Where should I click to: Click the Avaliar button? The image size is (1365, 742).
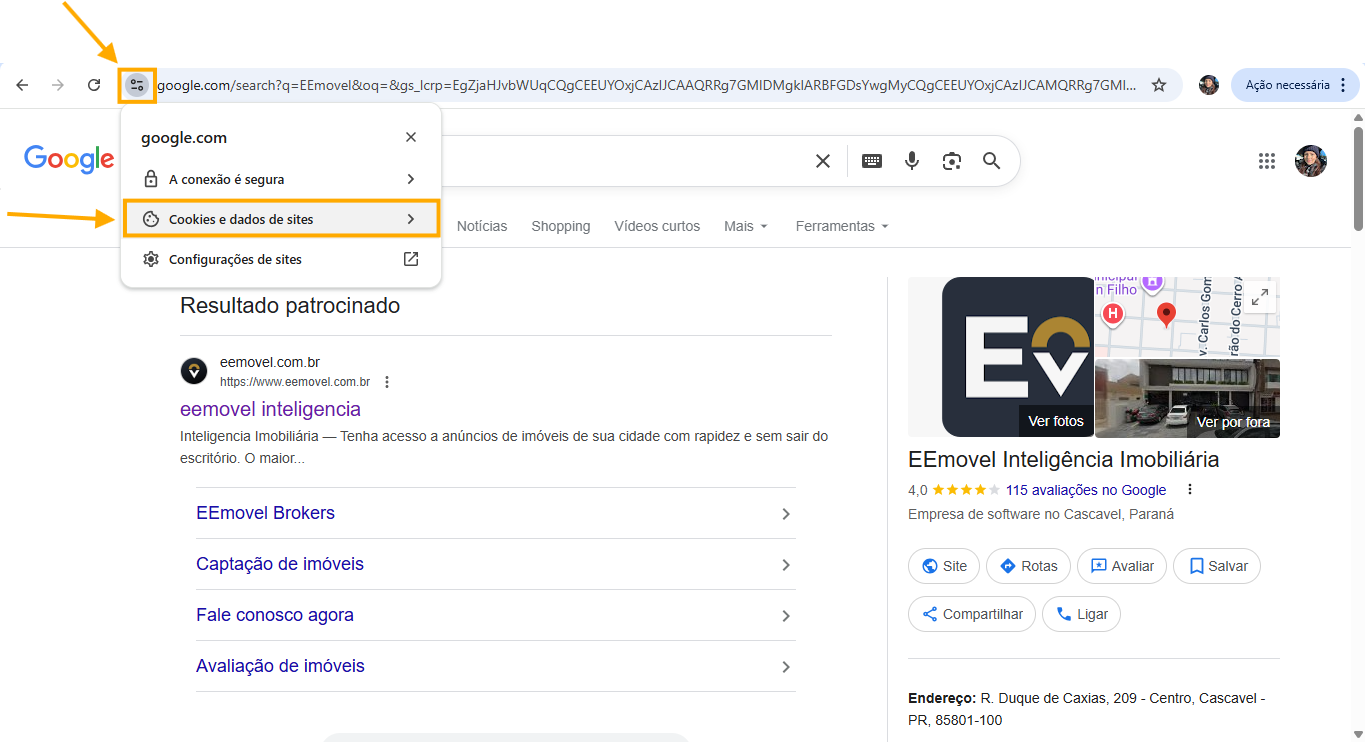1122,566
